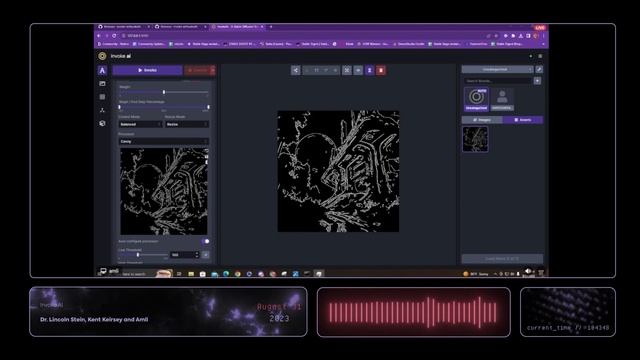Click the Windows taskbar search box
The width and height of the screenshot is (640, 360).
[139, 274]
